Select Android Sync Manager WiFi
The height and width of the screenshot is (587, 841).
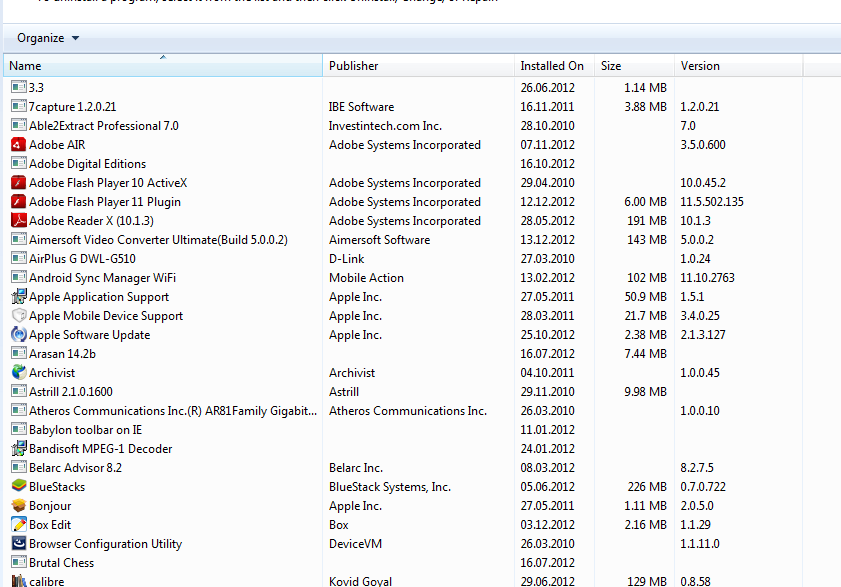pyautogui.click(x=102, y=278)
